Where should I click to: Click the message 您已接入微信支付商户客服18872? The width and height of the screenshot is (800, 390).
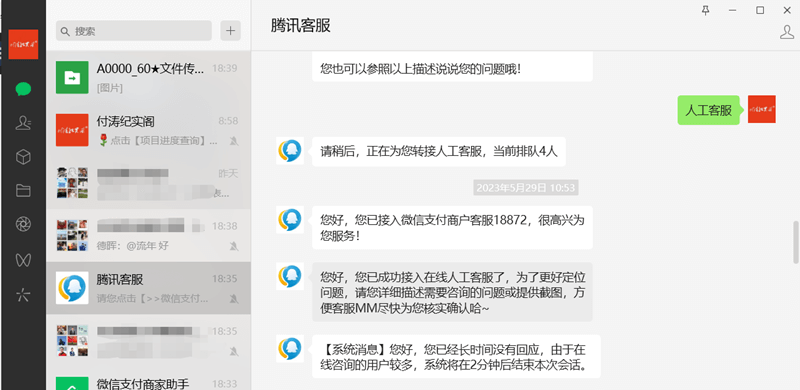(x=453, y=228)
